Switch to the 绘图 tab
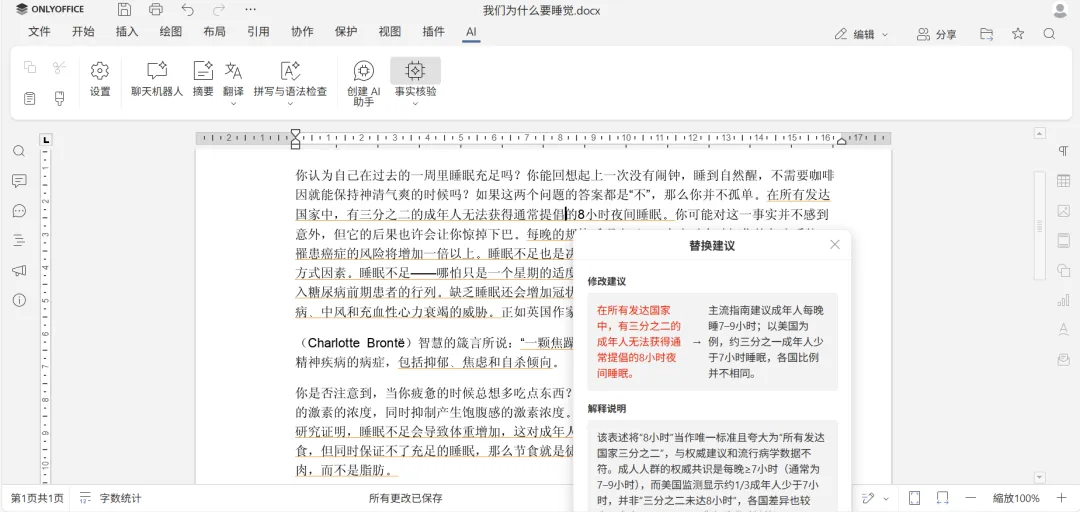 tap(171, 32)
